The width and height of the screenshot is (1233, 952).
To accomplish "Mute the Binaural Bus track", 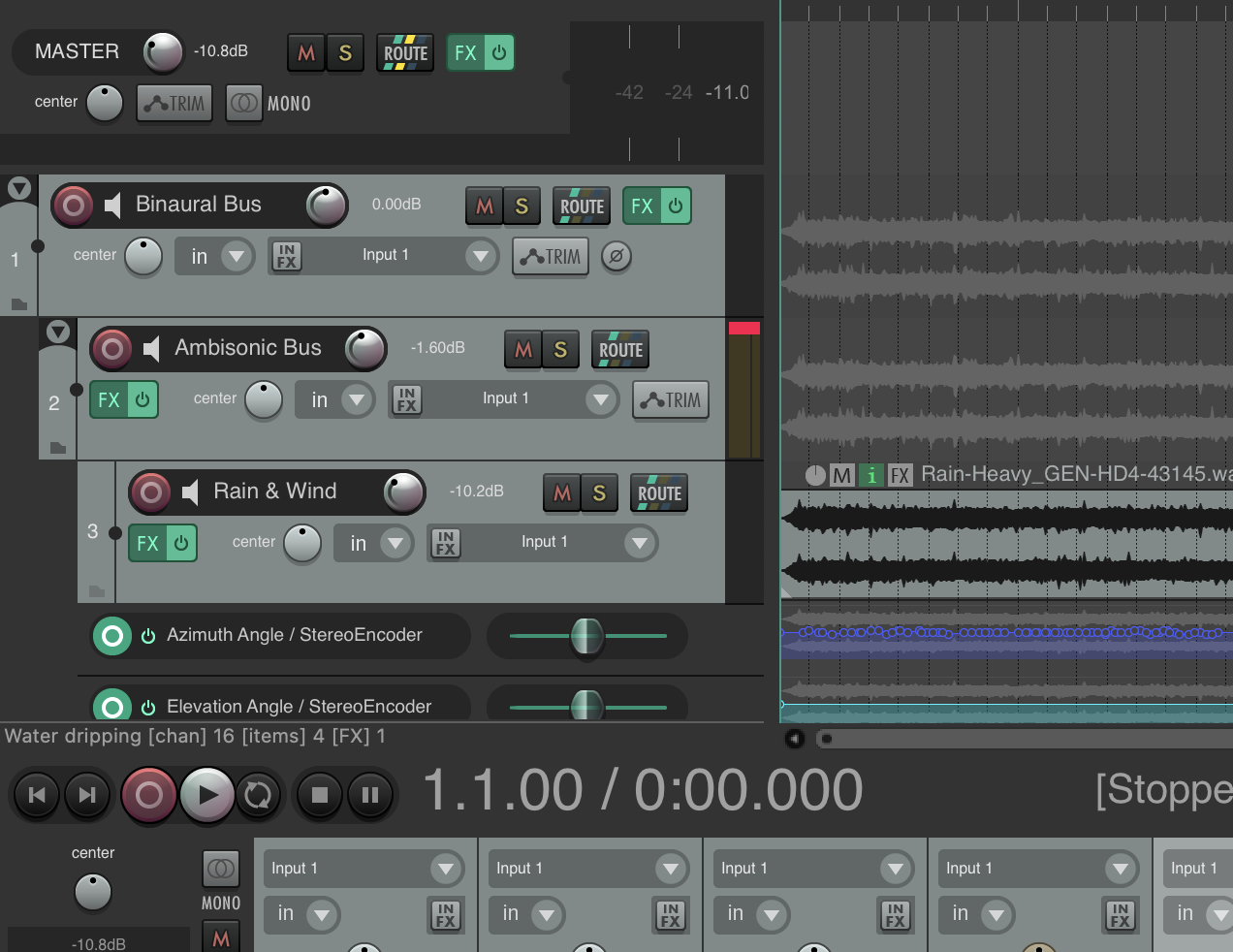I will click(x=485, y=206).
